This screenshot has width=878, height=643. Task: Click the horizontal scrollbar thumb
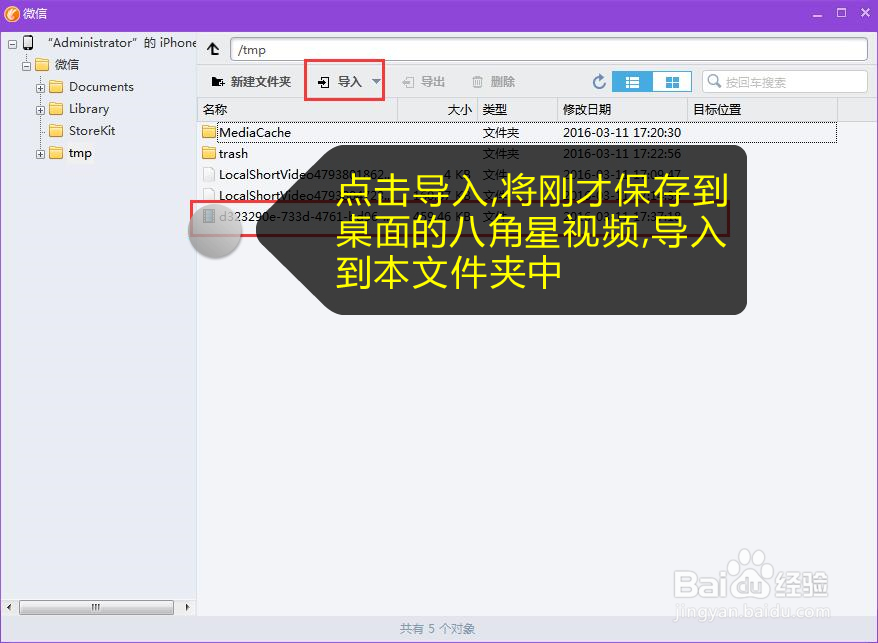[96, 607]
